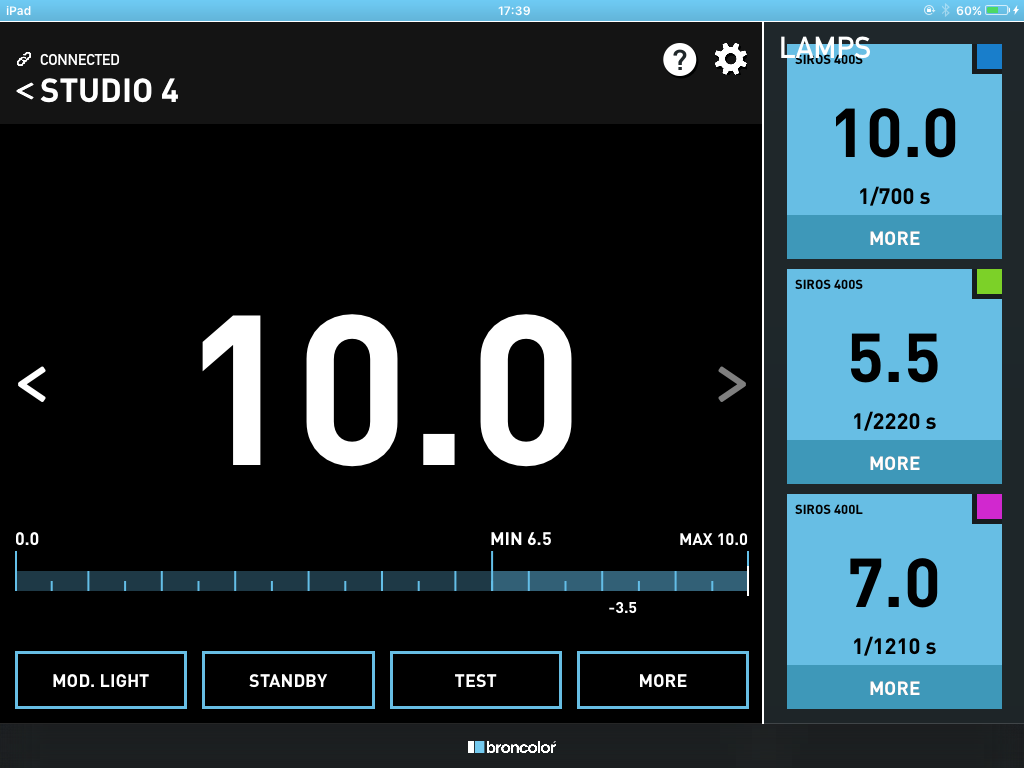Go back using the arrow before STUDIO 4
1024x768 pixels.
click(24, 92)
